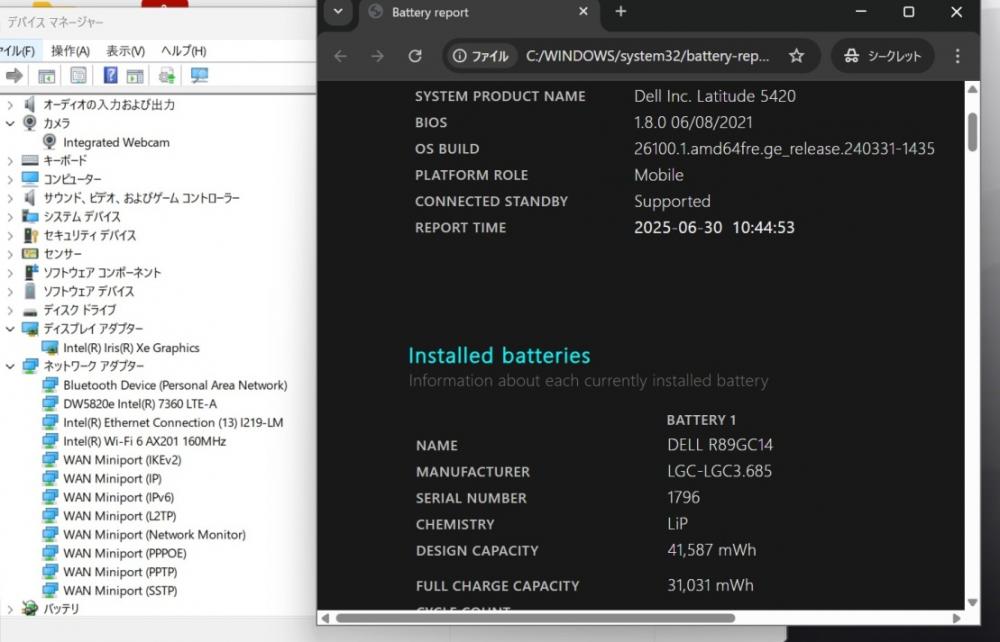Open the Properties toolbar icon in Device Manager
The width and height of the screenshot is (1000, 642).
(x=78, y=76)
